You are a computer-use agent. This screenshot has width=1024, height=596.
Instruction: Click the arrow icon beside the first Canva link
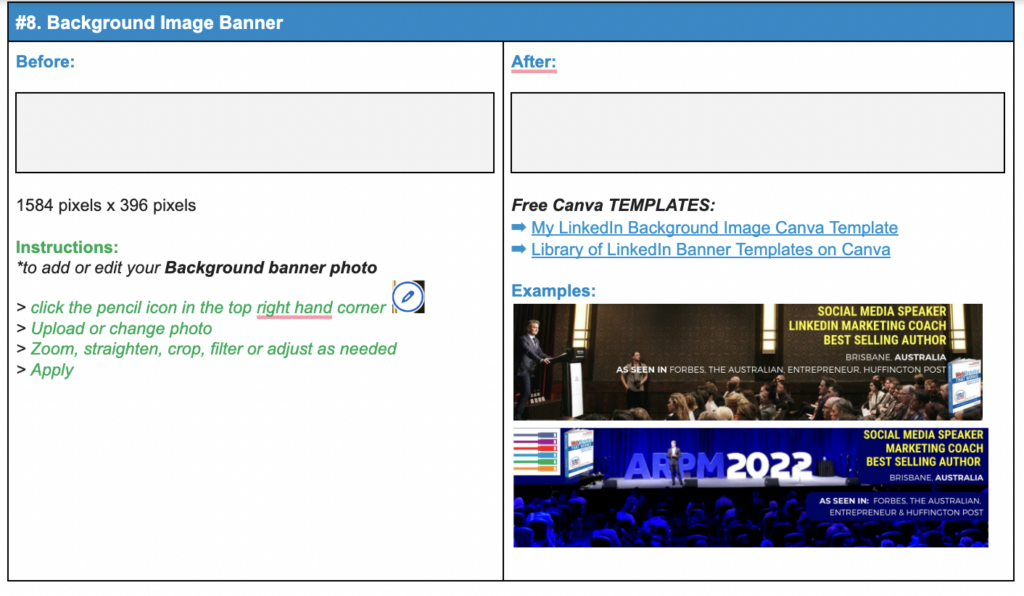pos(519,228)
